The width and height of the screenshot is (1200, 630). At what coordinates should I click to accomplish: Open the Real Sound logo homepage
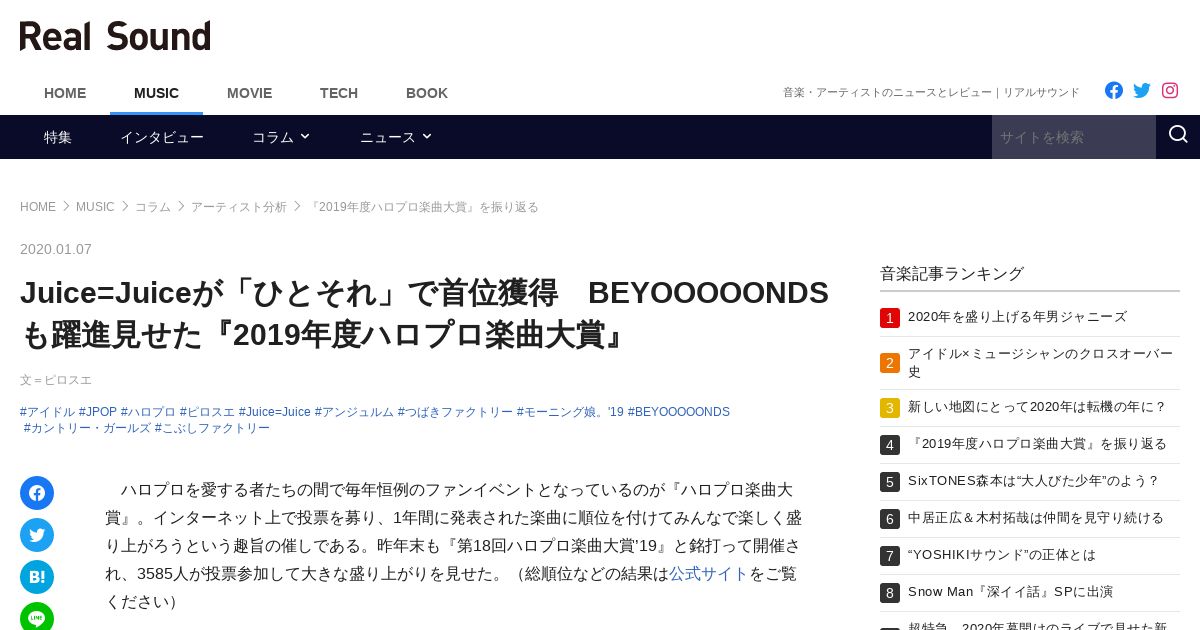tap(115, 36)
